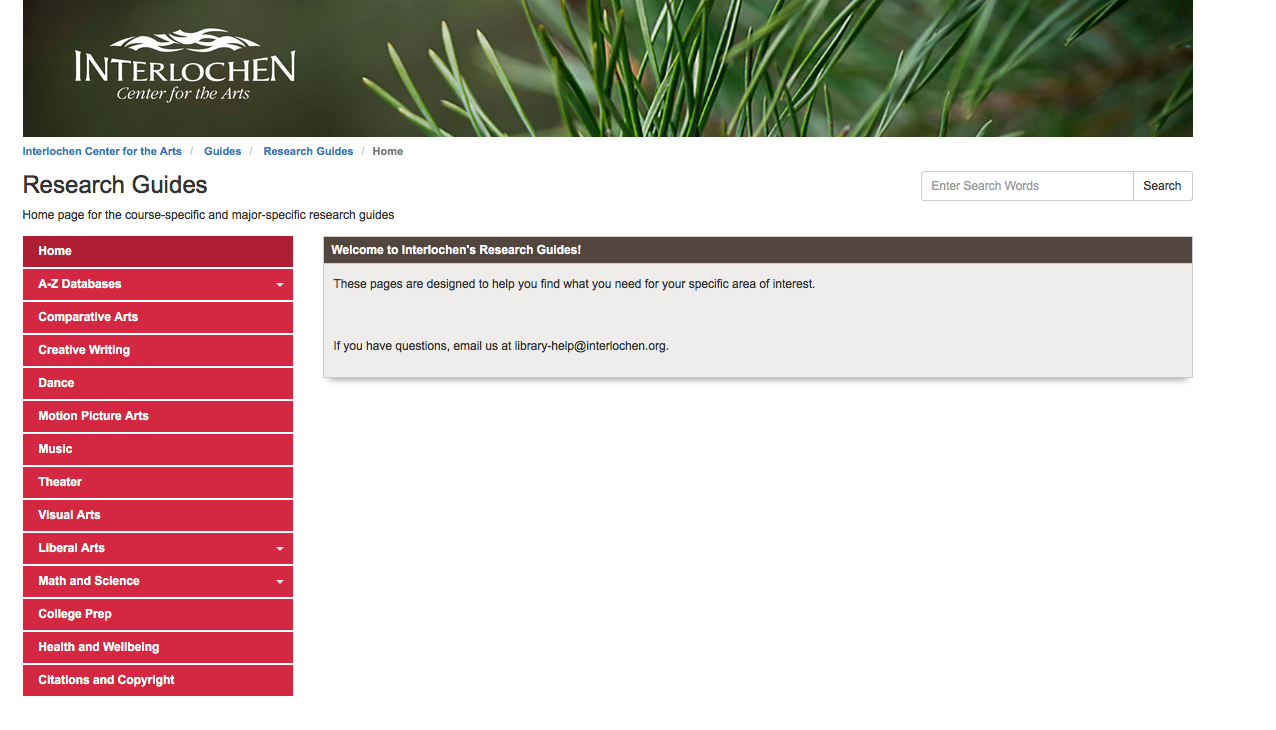The width and height of the screenshot is (1276, 730).
Task: Open the Motion Picture Arts guide
Action: (158, 416)
